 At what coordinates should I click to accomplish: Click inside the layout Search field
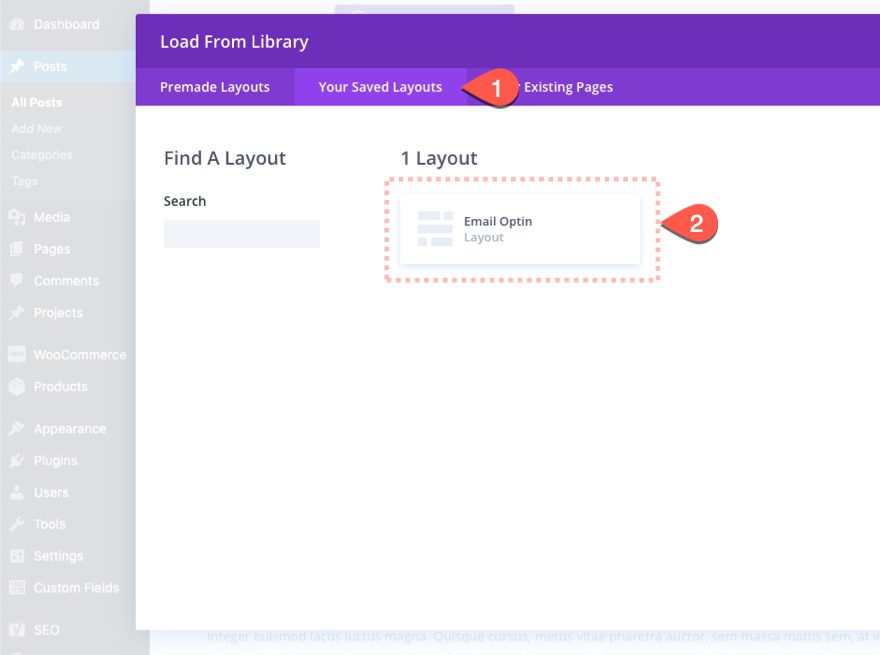coord(241,233)
